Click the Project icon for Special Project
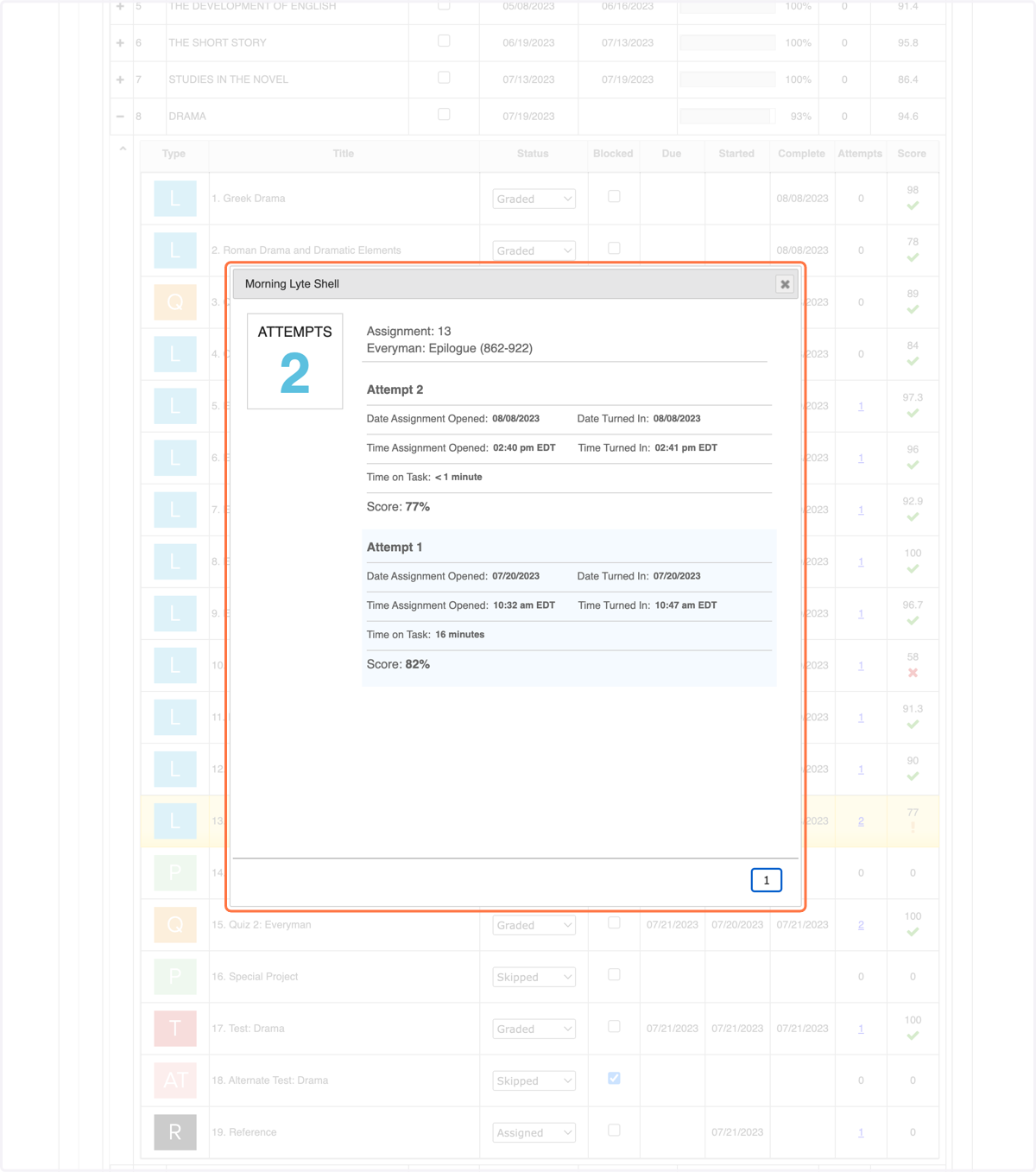Image resolution: width=1036 pixels, height=1172 pixels. pos(175,977)
